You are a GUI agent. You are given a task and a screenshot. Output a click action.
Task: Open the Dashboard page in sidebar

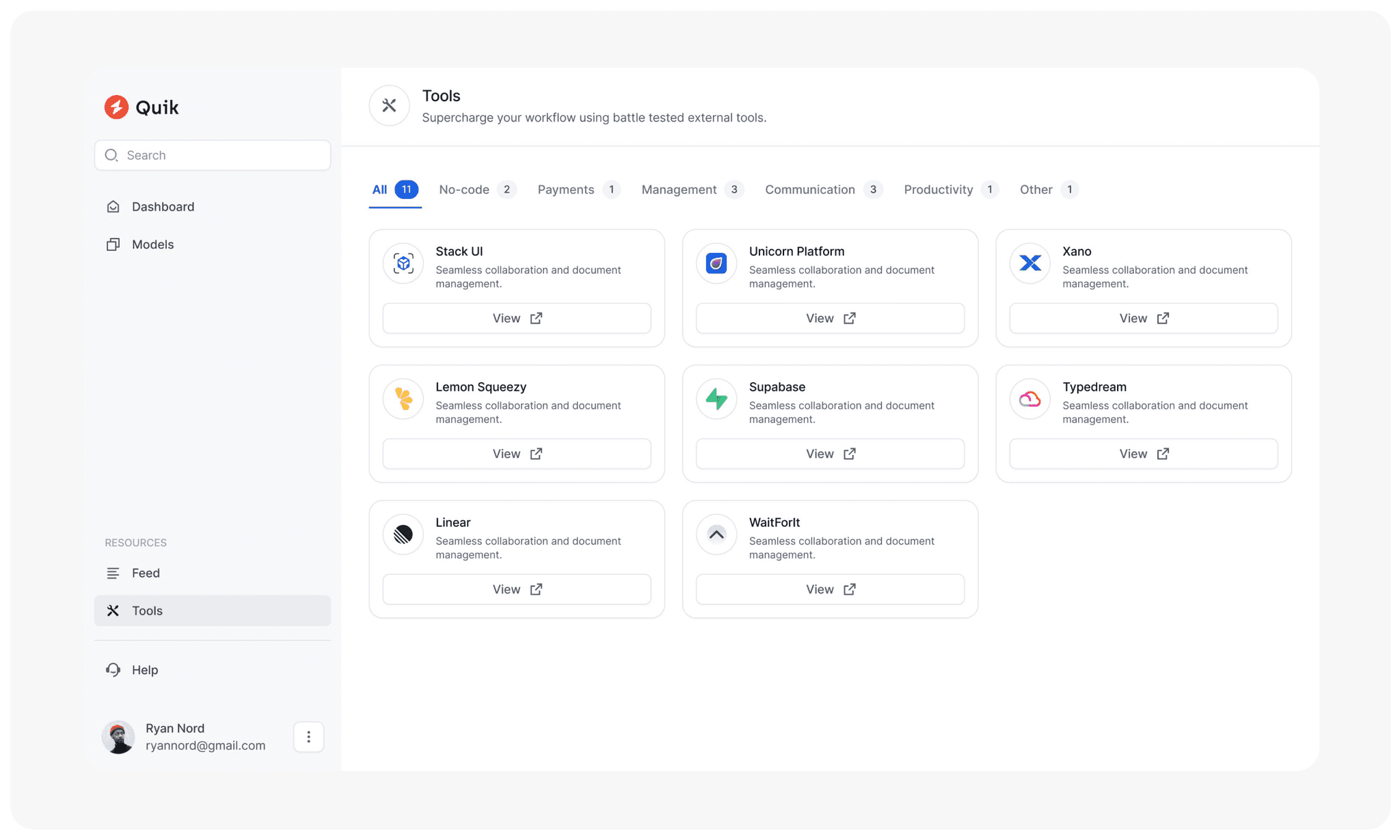click(x=163, y=206)
